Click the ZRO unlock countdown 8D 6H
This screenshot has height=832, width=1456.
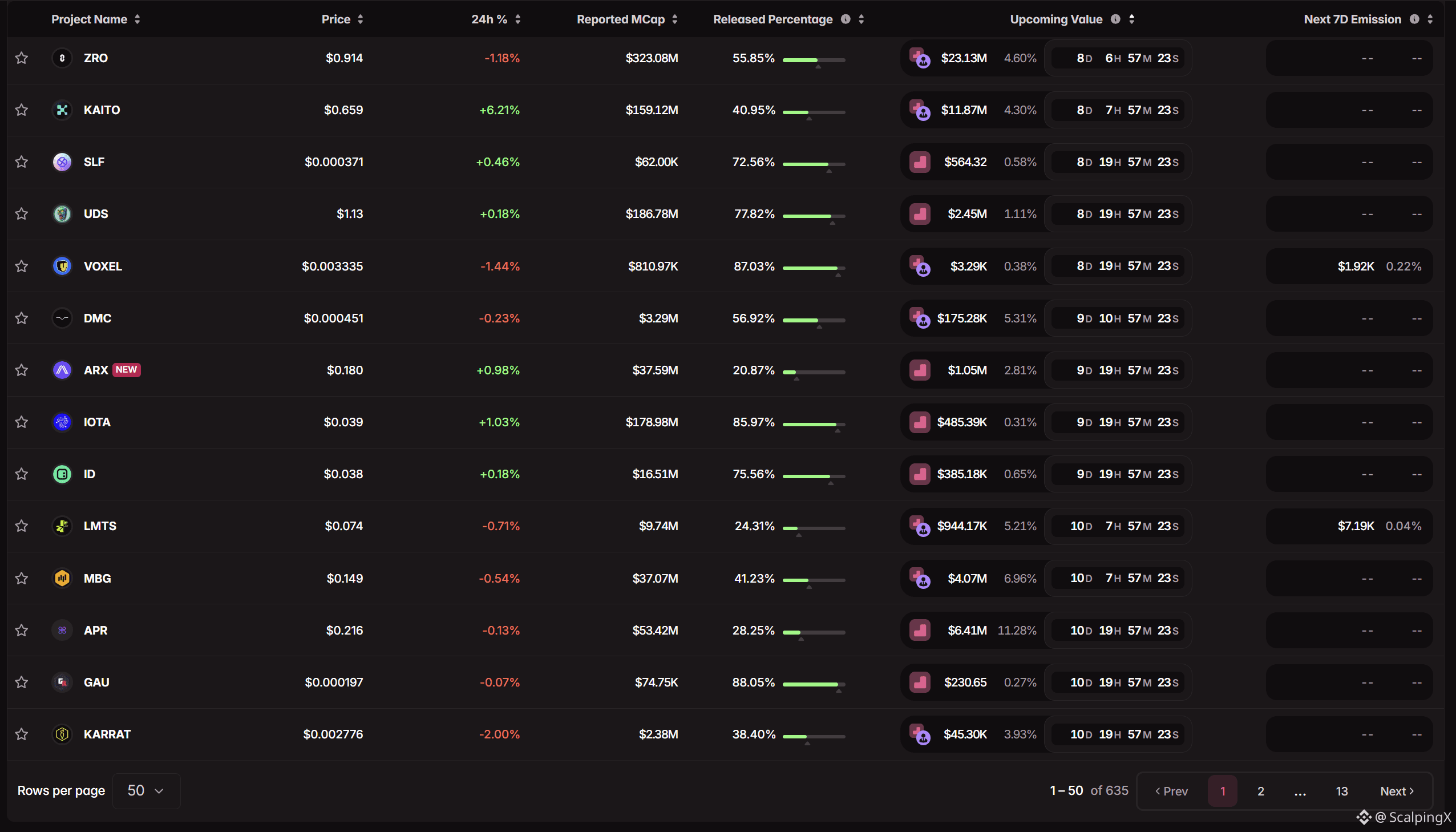pos(1117,58)
